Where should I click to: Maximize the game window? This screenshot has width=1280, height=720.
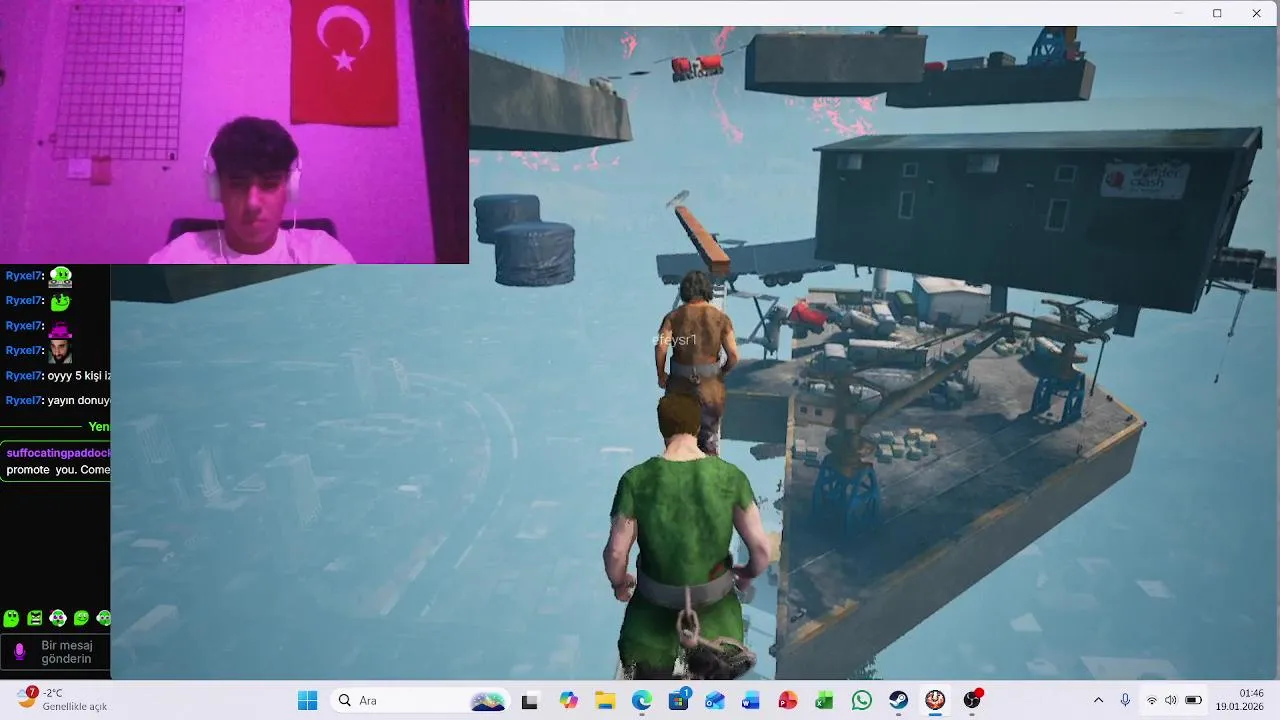[1217, 13]
